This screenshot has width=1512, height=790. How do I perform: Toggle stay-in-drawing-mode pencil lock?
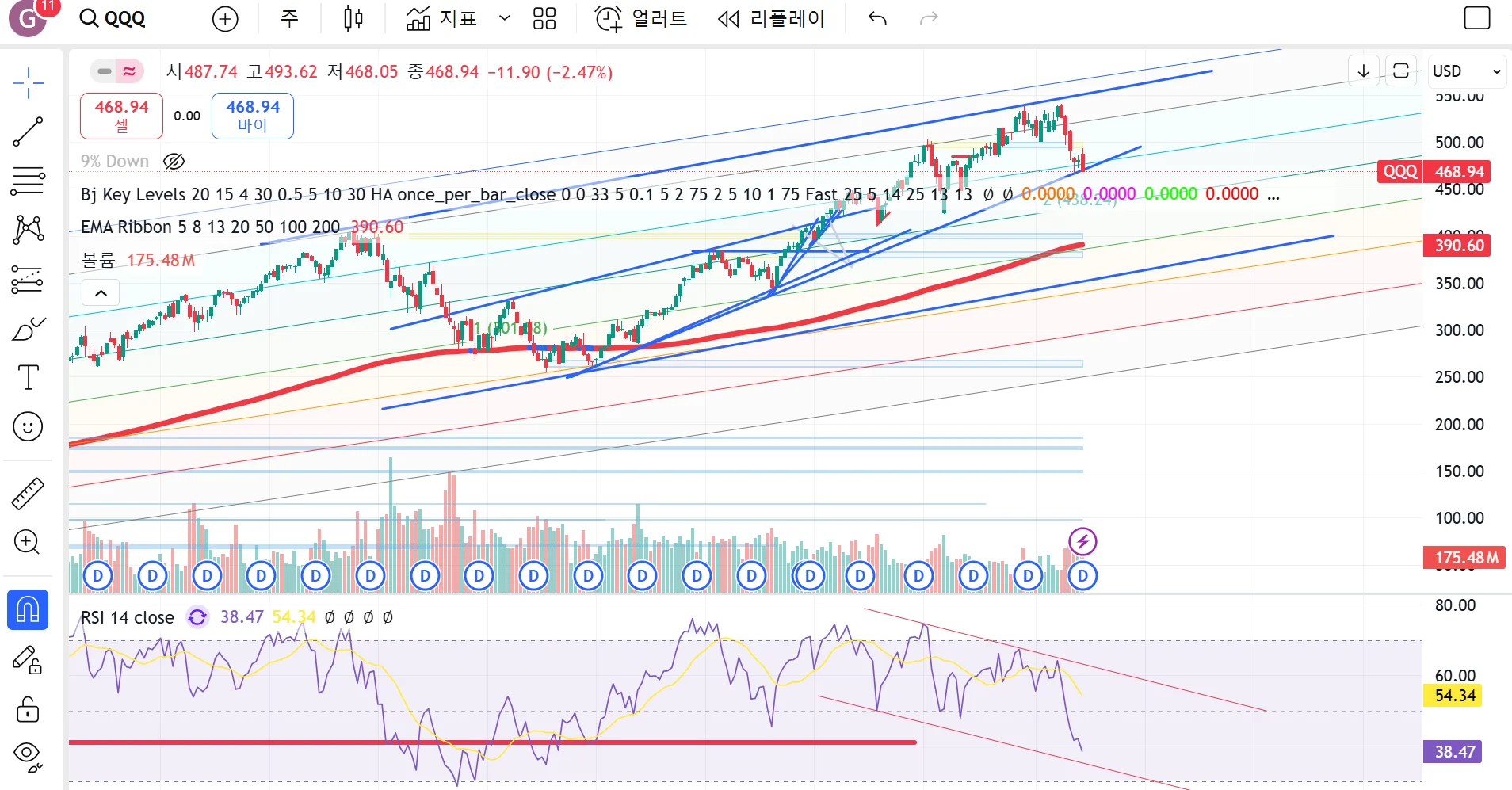(x=28, y=659)
